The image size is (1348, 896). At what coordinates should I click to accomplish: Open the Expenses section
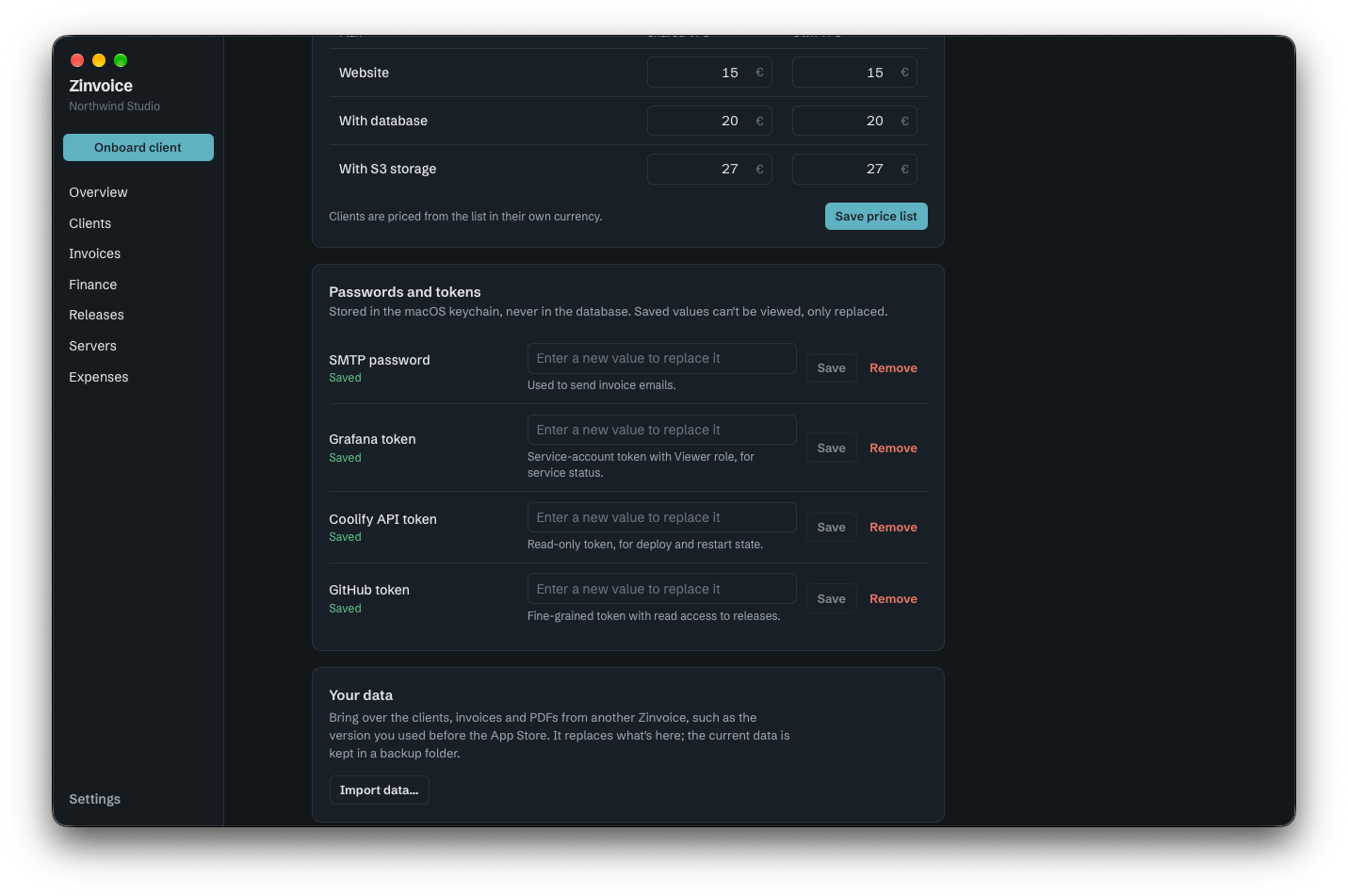coord(98,377)
